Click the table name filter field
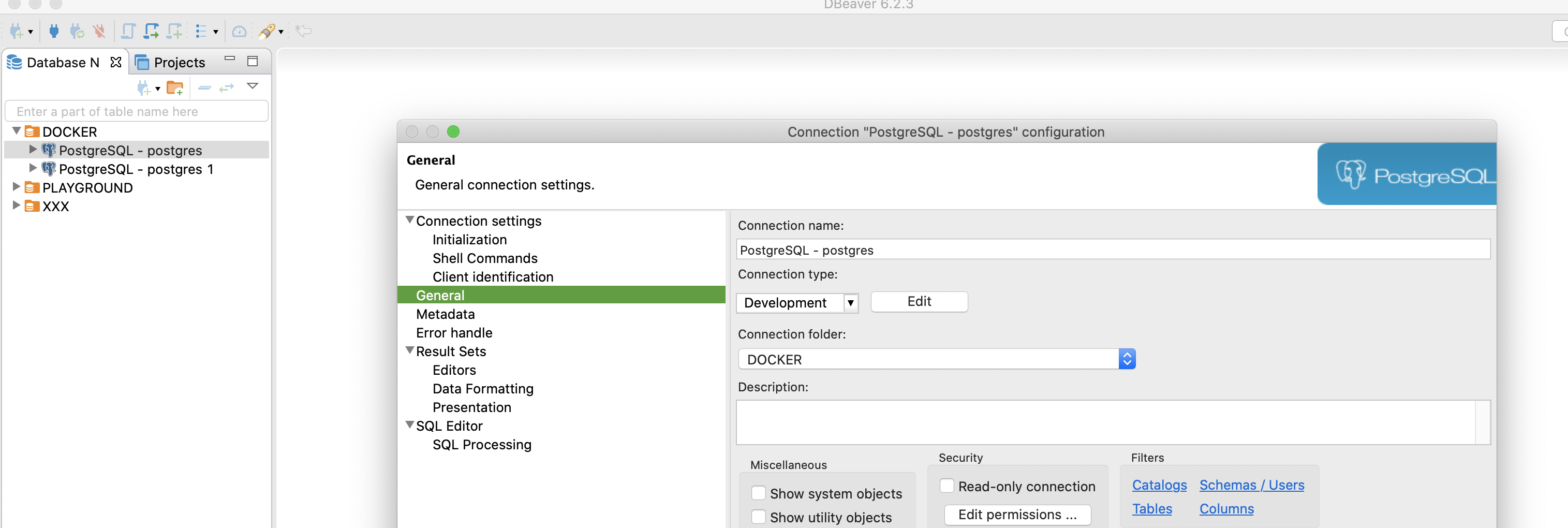1568x528 pixels. pyautogui.click(x=136, y=111)
